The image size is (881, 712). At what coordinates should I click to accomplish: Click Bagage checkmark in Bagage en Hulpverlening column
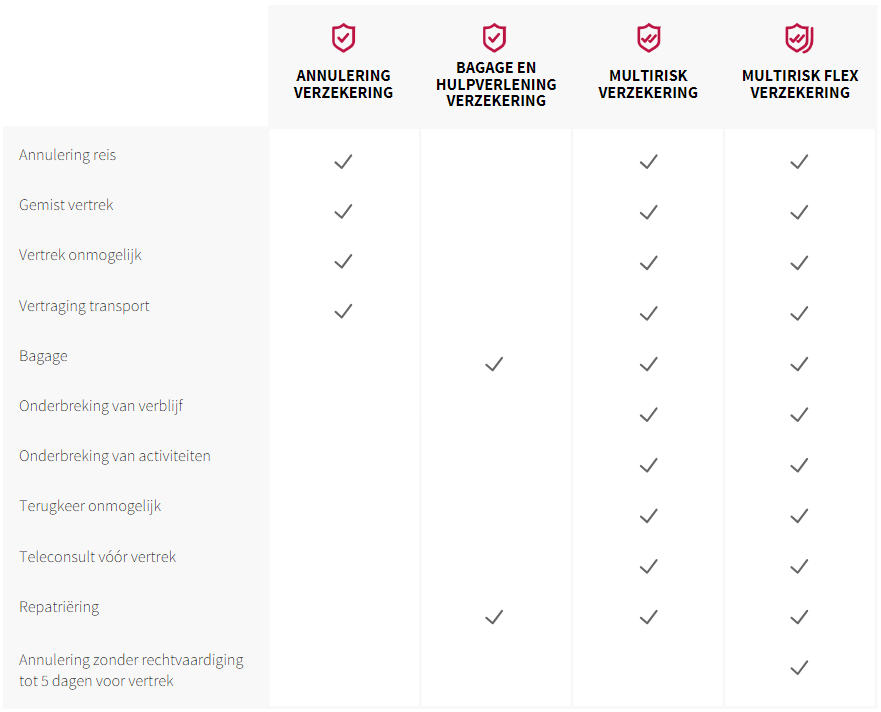493,364
